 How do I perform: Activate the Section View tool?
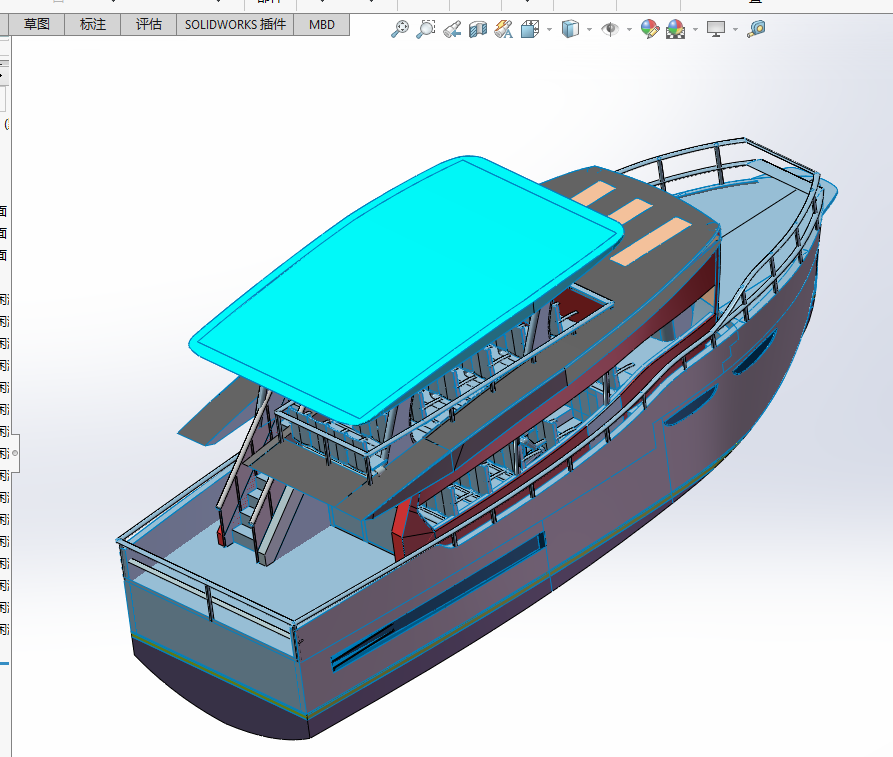478,29
